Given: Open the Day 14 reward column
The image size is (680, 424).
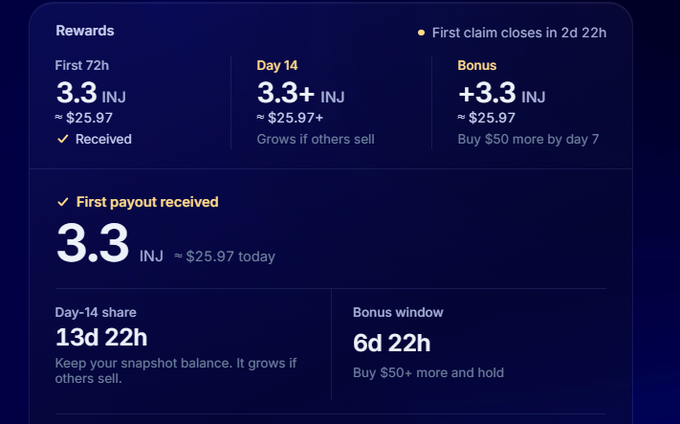Looking at the screenshot, I should [x=330, y=102].
